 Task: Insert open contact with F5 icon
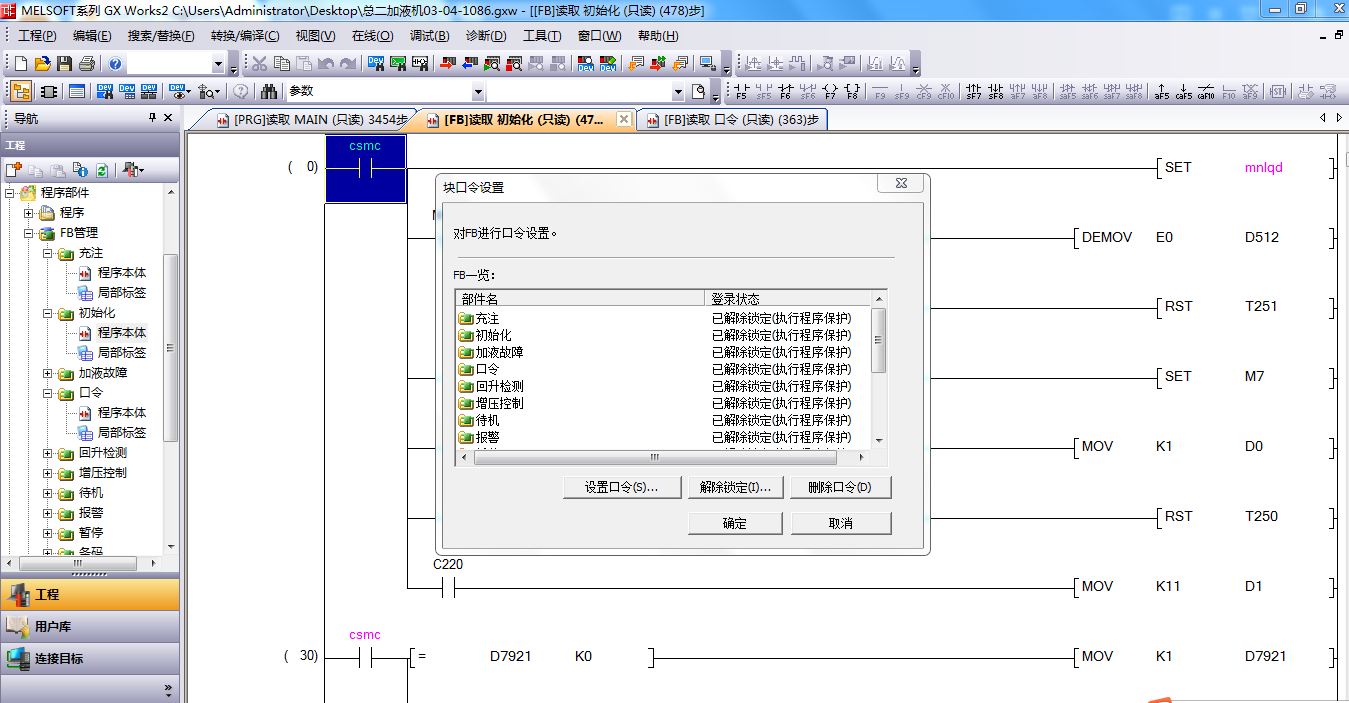pyautogui.click(x=741, y=92)
